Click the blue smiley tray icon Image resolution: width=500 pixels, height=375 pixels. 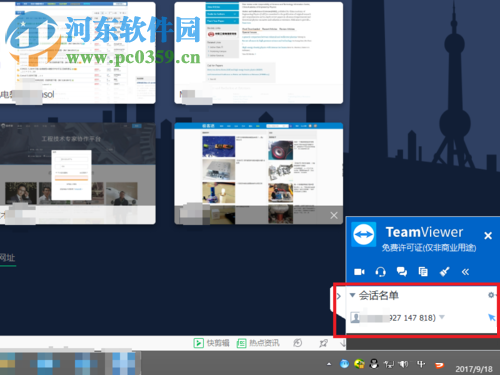344,364
